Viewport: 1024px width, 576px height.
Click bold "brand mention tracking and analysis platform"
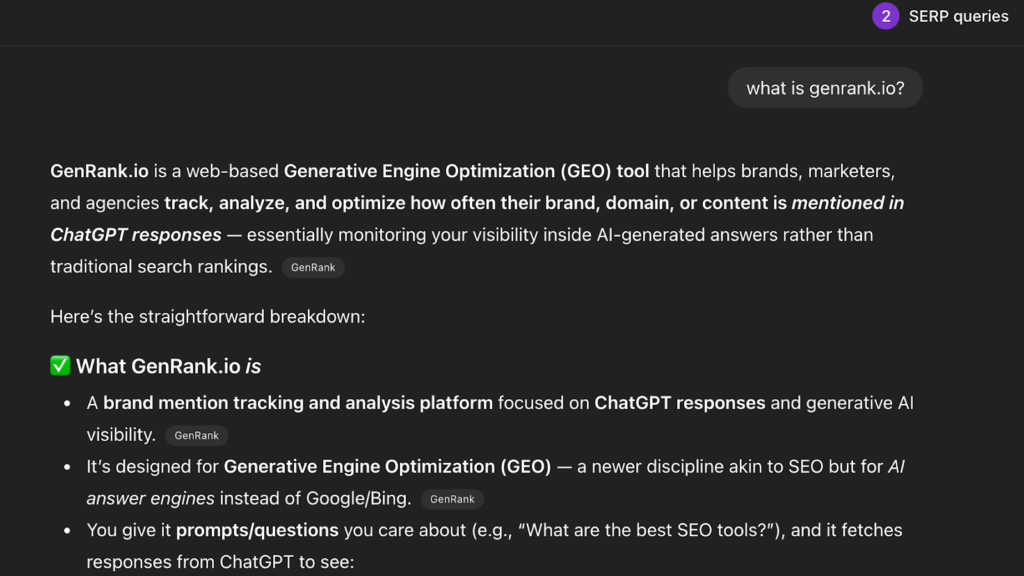[x=298, y=403]
